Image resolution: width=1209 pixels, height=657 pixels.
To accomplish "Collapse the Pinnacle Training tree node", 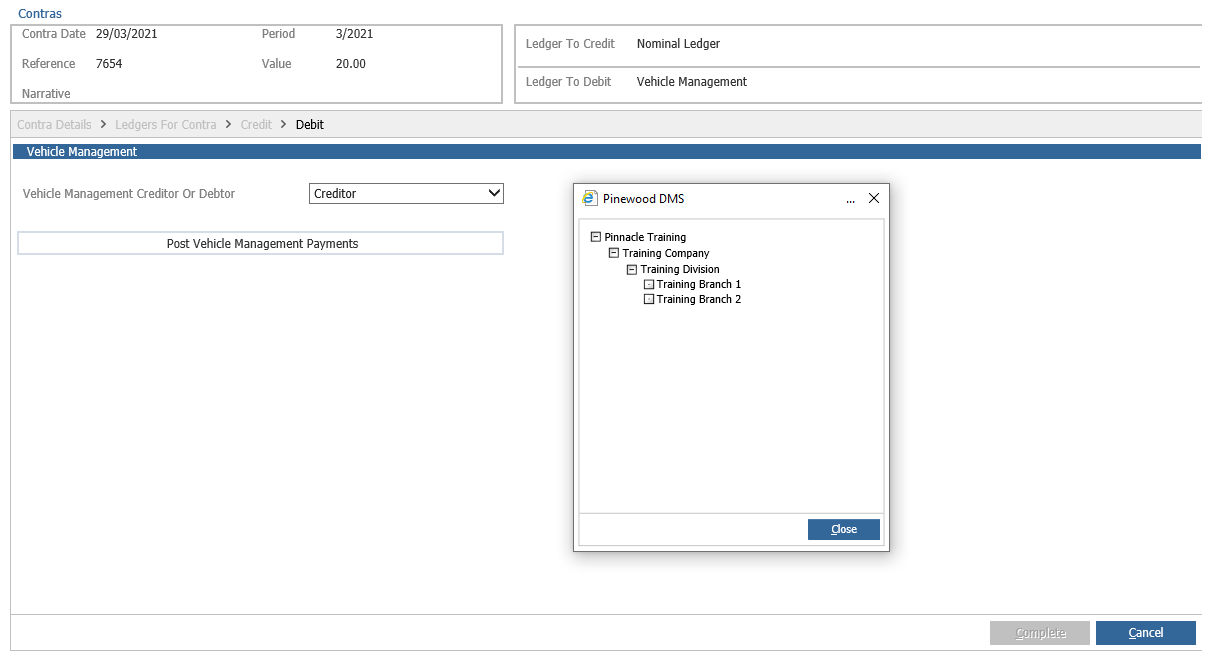I will coord(596,237).
